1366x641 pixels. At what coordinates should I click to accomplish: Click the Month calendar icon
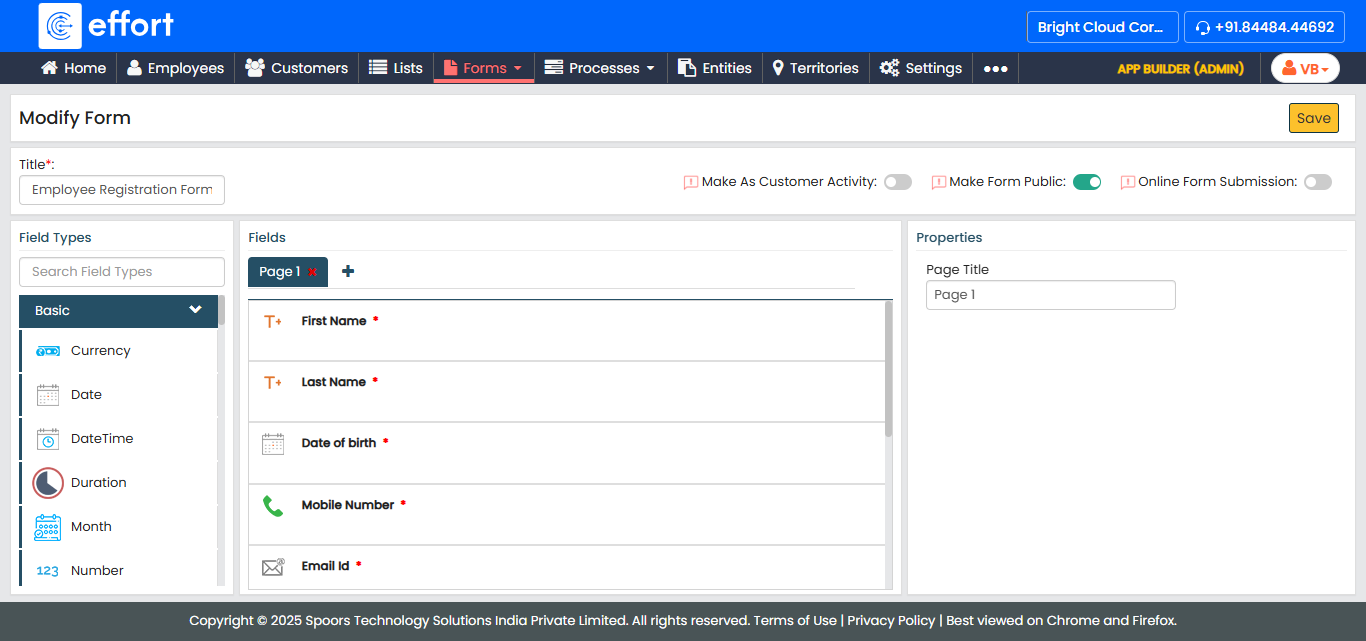pos(48,527)
